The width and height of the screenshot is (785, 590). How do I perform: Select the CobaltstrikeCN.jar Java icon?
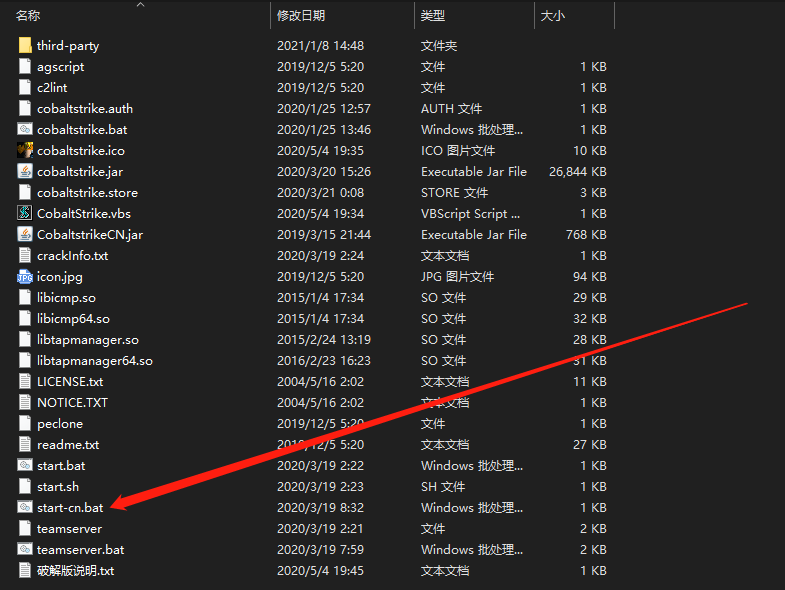coord(25,234)
